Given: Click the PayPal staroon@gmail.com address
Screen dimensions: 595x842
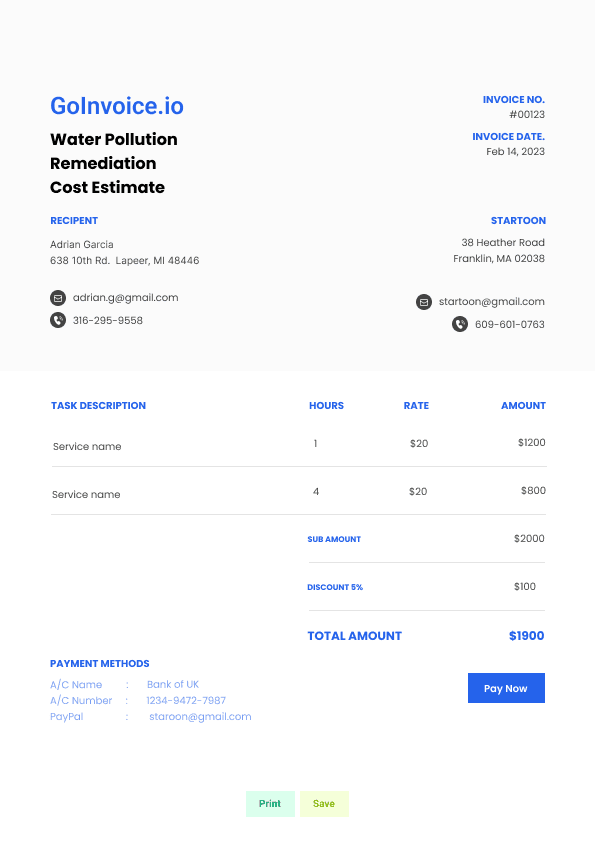Looking at the screenshot, I should coord(200,716).
